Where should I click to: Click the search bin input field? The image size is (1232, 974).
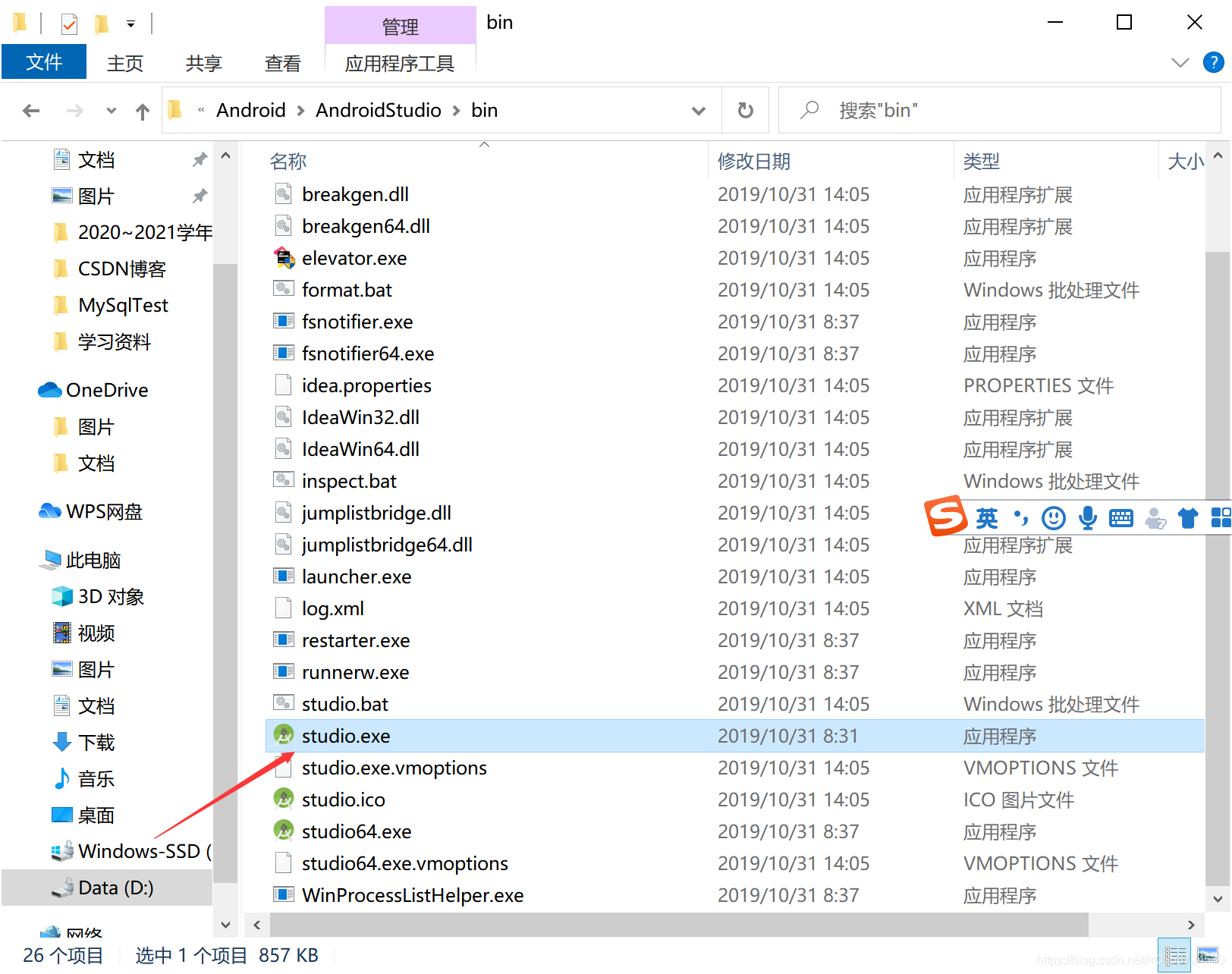coord(1000,111)
